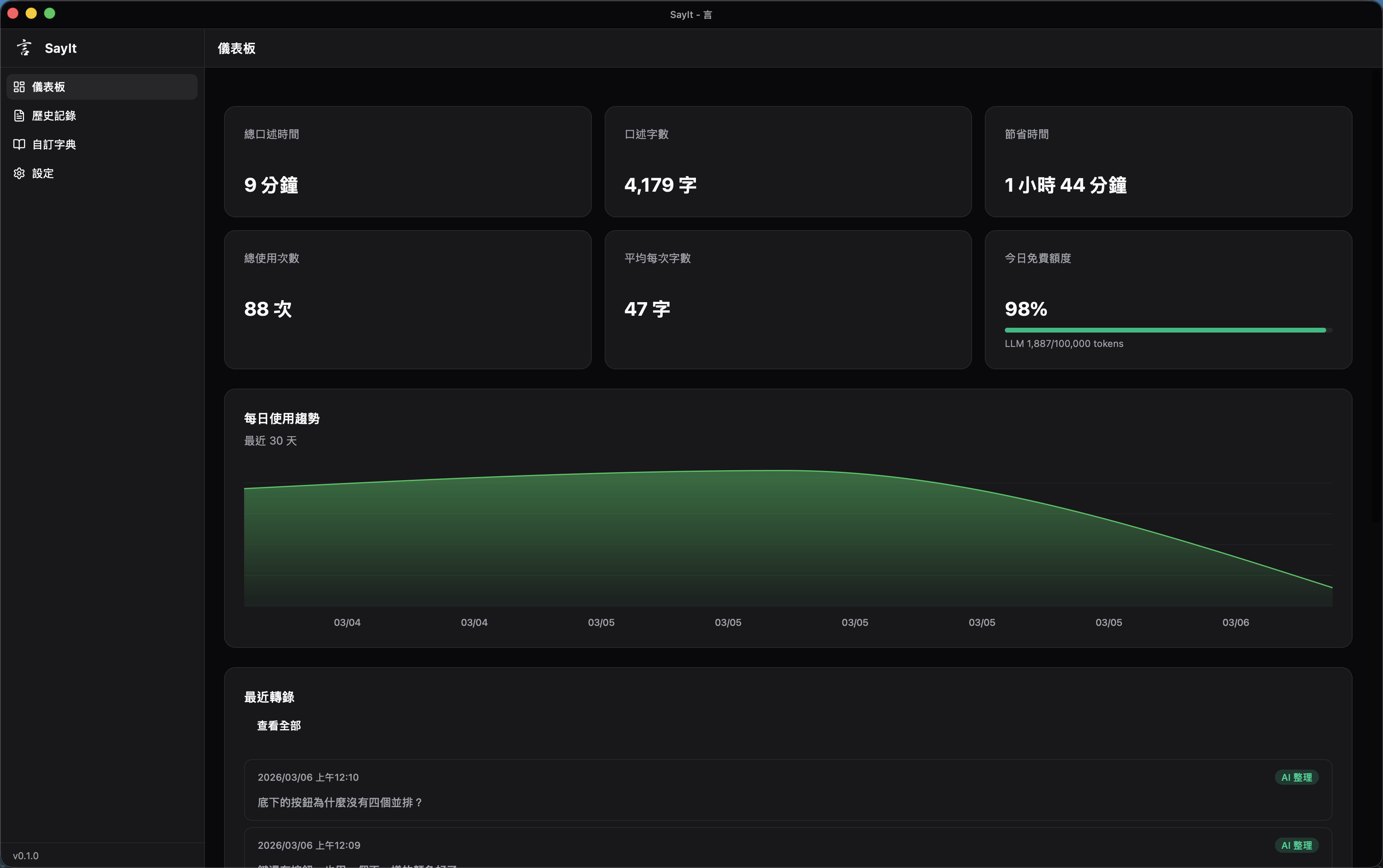Click the v0.1.0 version label
Screen dimensions: 1383x868
coord(26,855)
